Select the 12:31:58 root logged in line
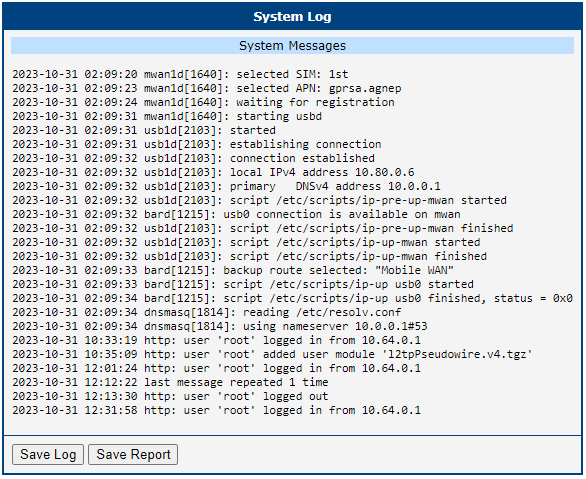The height and width of the screenshot is (479, 586). 216,411
